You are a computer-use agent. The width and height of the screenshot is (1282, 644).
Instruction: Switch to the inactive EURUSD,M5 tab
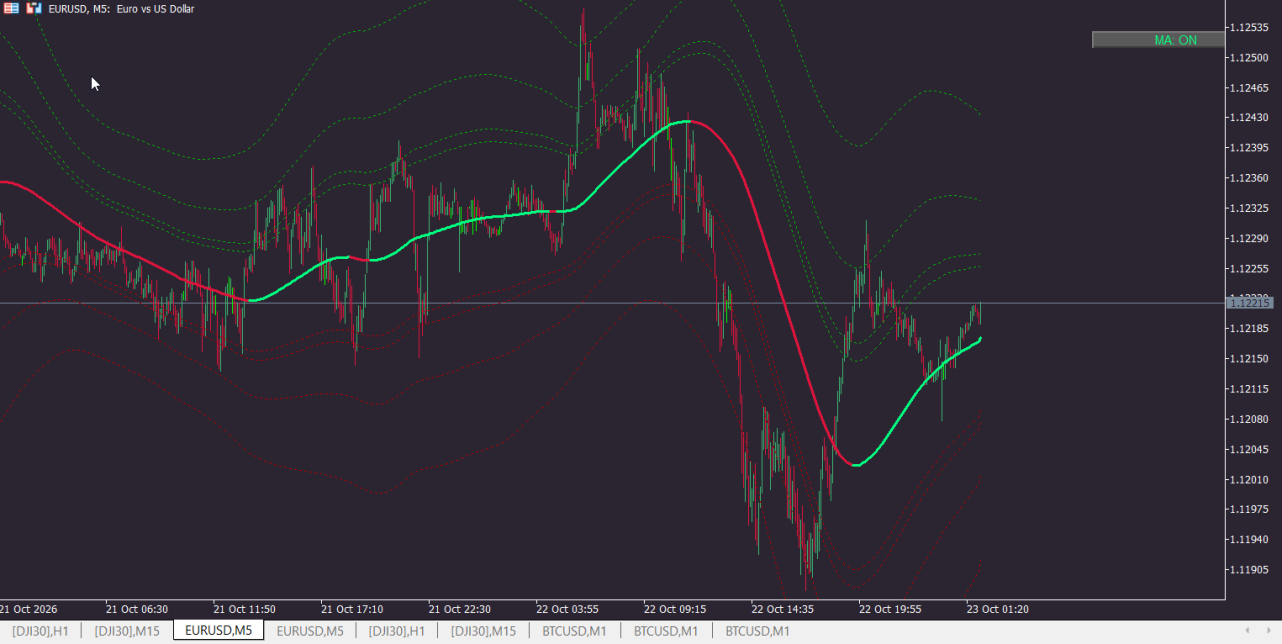click(x=310, y=631)
